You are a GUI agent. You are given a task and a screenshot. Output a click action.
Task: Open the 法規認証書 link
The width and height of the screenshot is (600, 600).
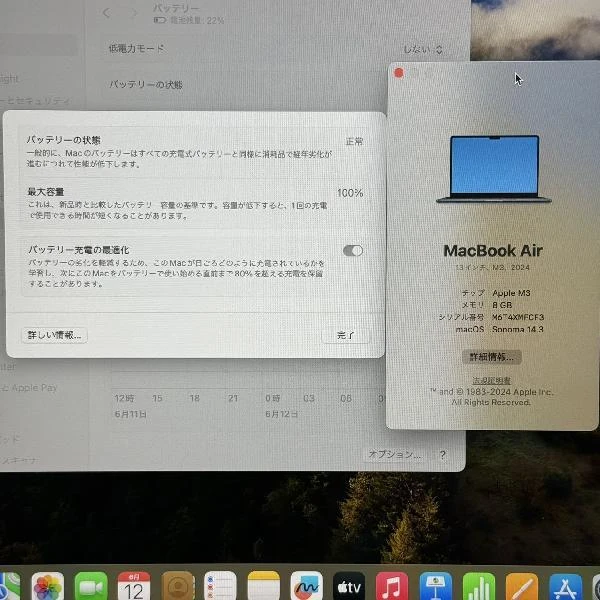492,380
